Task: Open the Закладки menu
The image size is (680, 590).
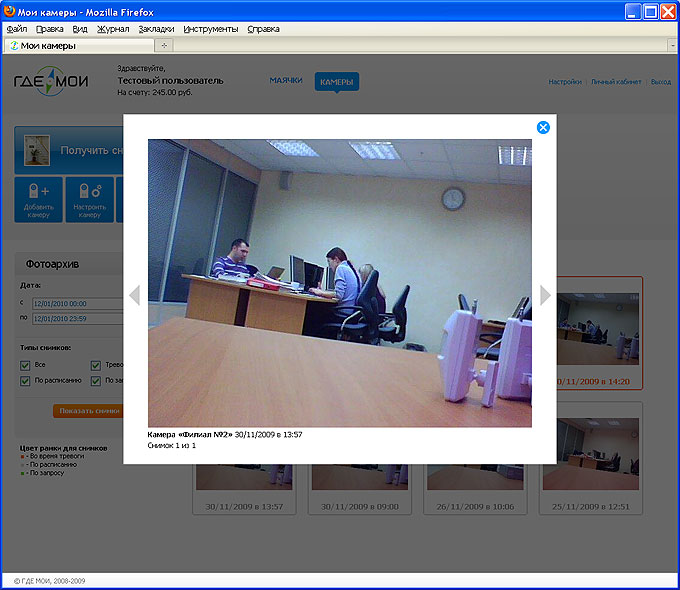Action: (156, 29)
